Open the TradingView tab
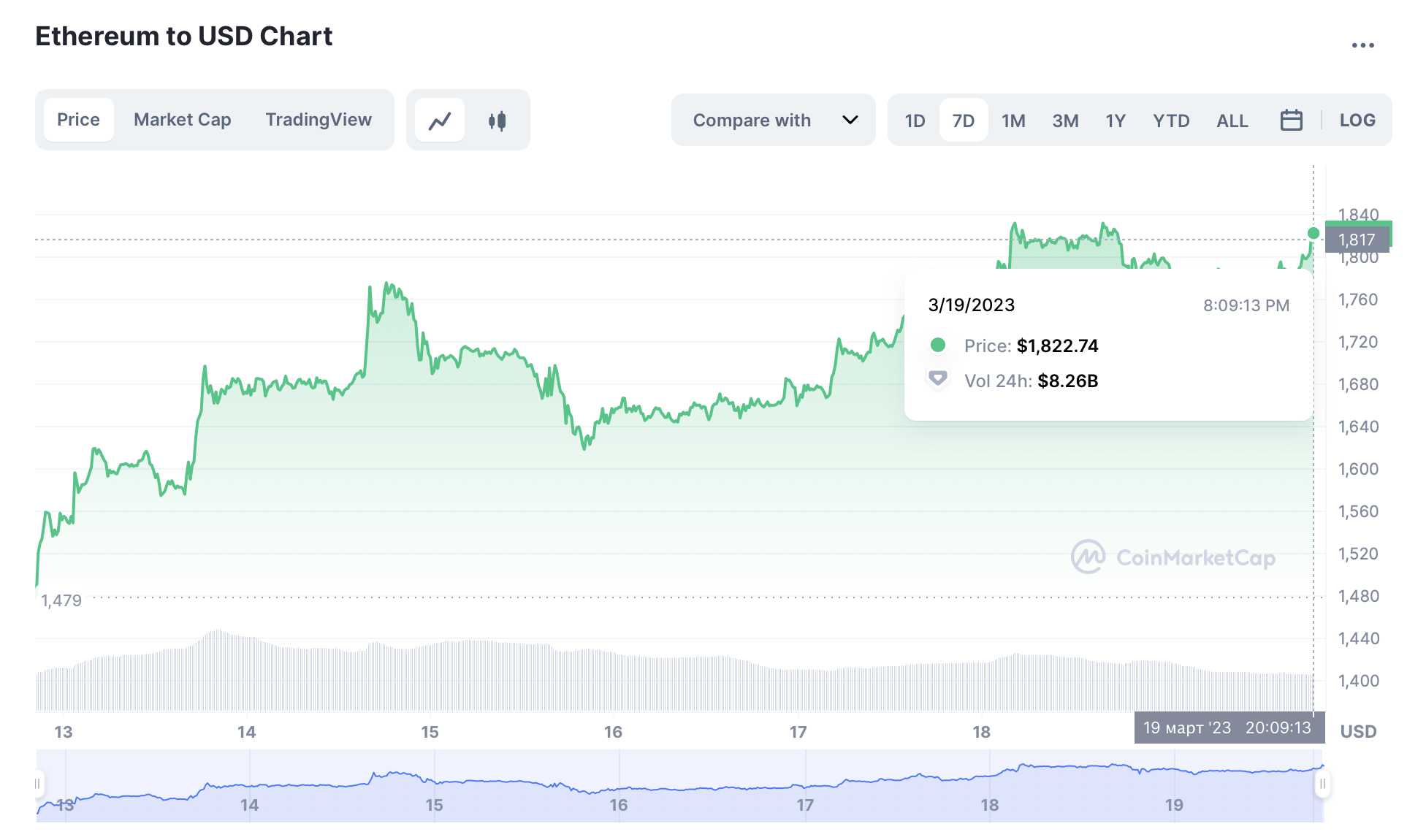1426x840 pixels. 319,120
